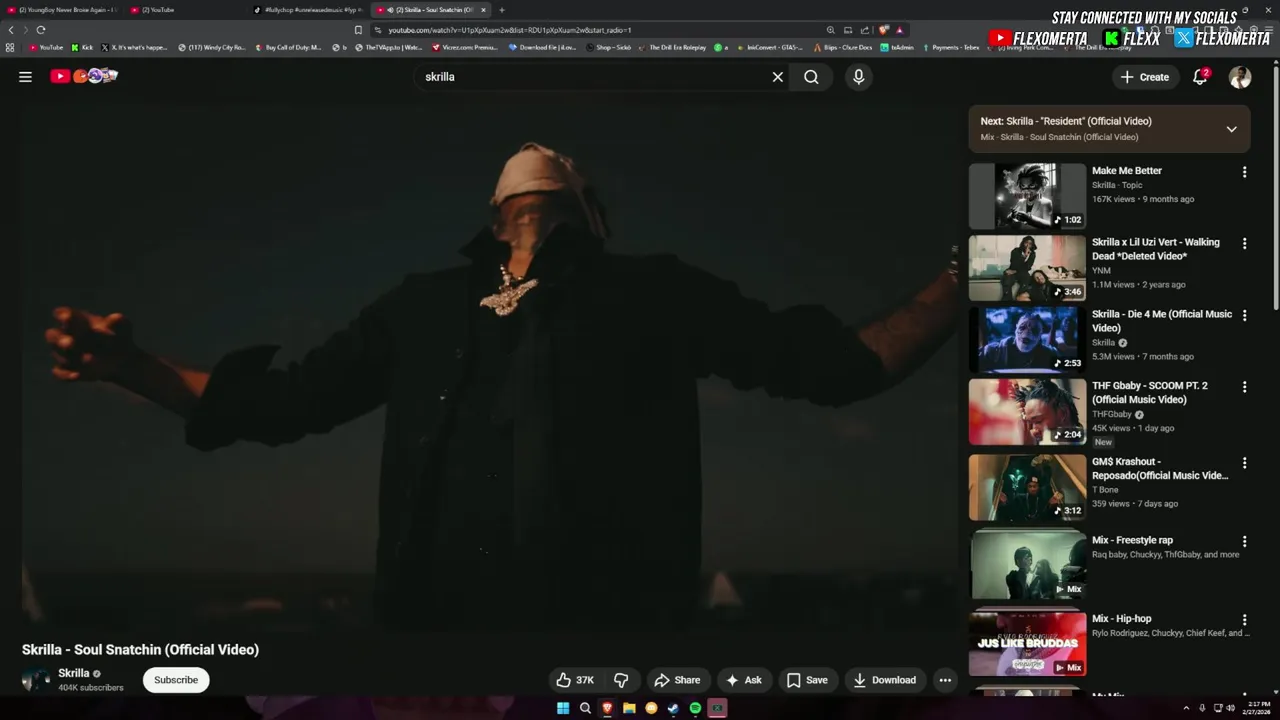
Task: Submit the search with the magnifier icon
Action: click(811, 77)
